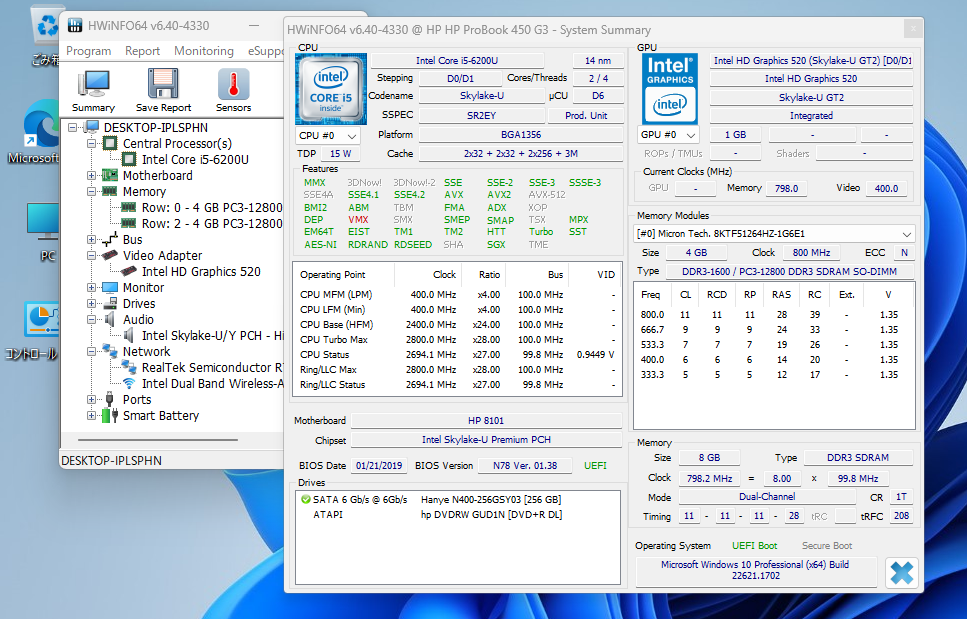Click the Intel Core i5 logo
967x619 pixels.
[x=329, y=89]
